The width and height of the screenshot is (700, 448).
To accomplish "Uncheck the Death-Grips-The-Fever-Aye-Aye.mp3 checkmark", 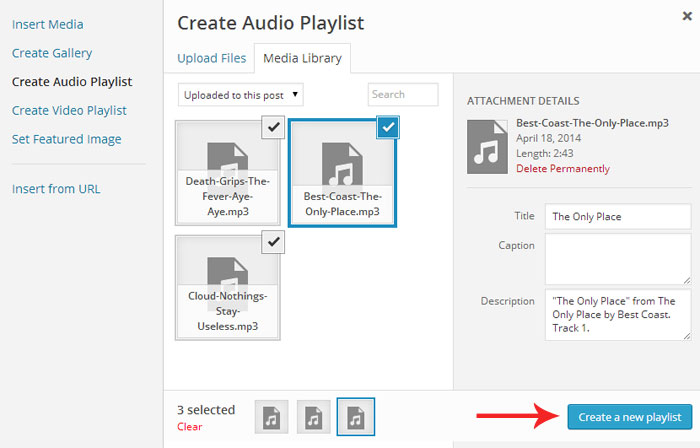I will point(273,127).
